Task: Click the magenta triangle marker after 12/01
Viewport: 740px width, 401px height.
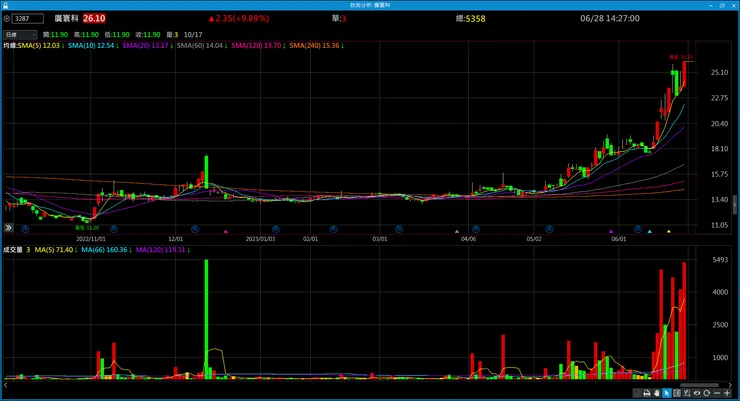Action: [226, 232]
